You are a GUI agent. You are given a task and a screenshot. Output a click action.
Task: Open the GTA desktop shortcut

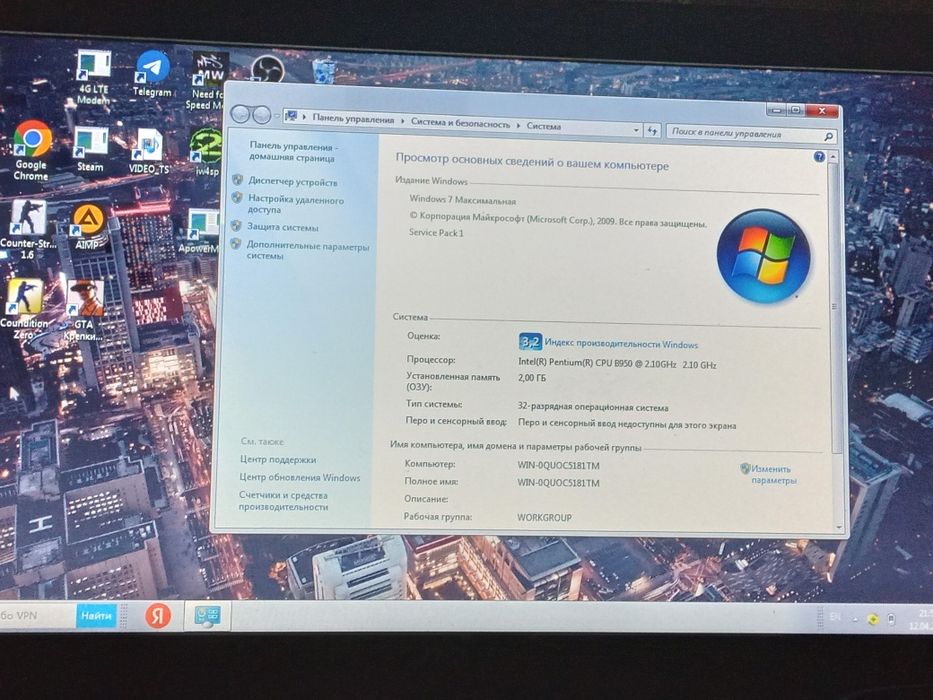(84, 311)
